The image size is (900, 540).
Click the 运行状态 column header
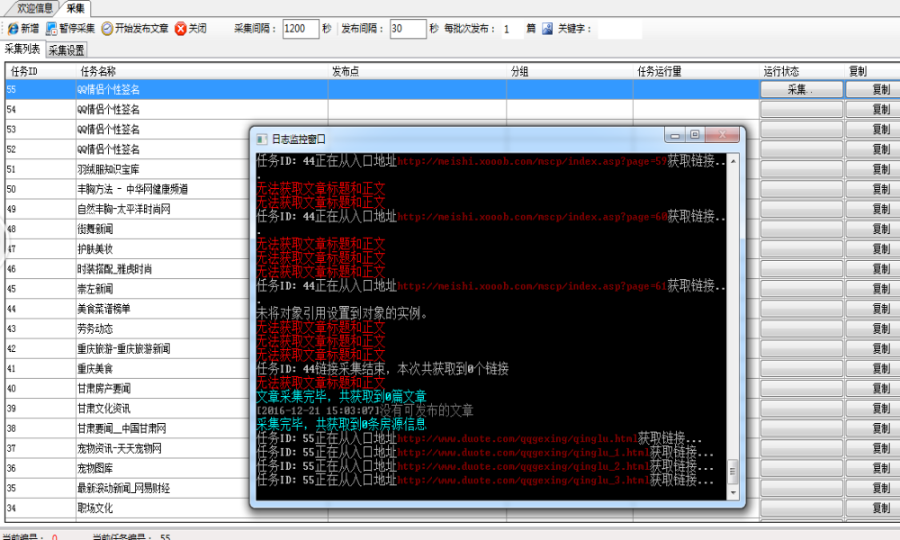pos(802,71)
